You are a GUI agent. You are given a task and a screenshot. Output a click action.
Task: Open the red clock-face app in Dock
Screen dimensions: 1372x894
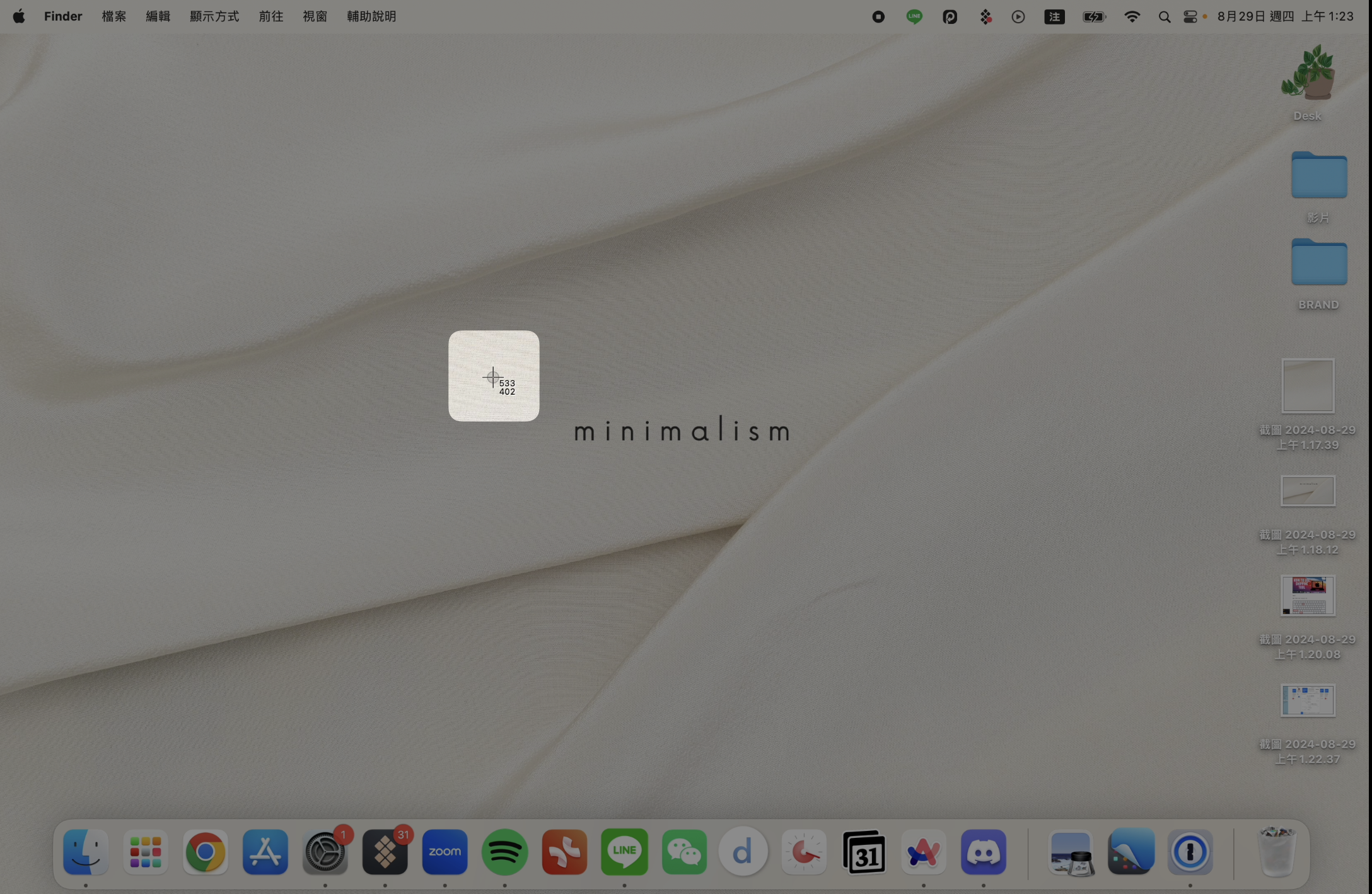(x=804, y=852)
